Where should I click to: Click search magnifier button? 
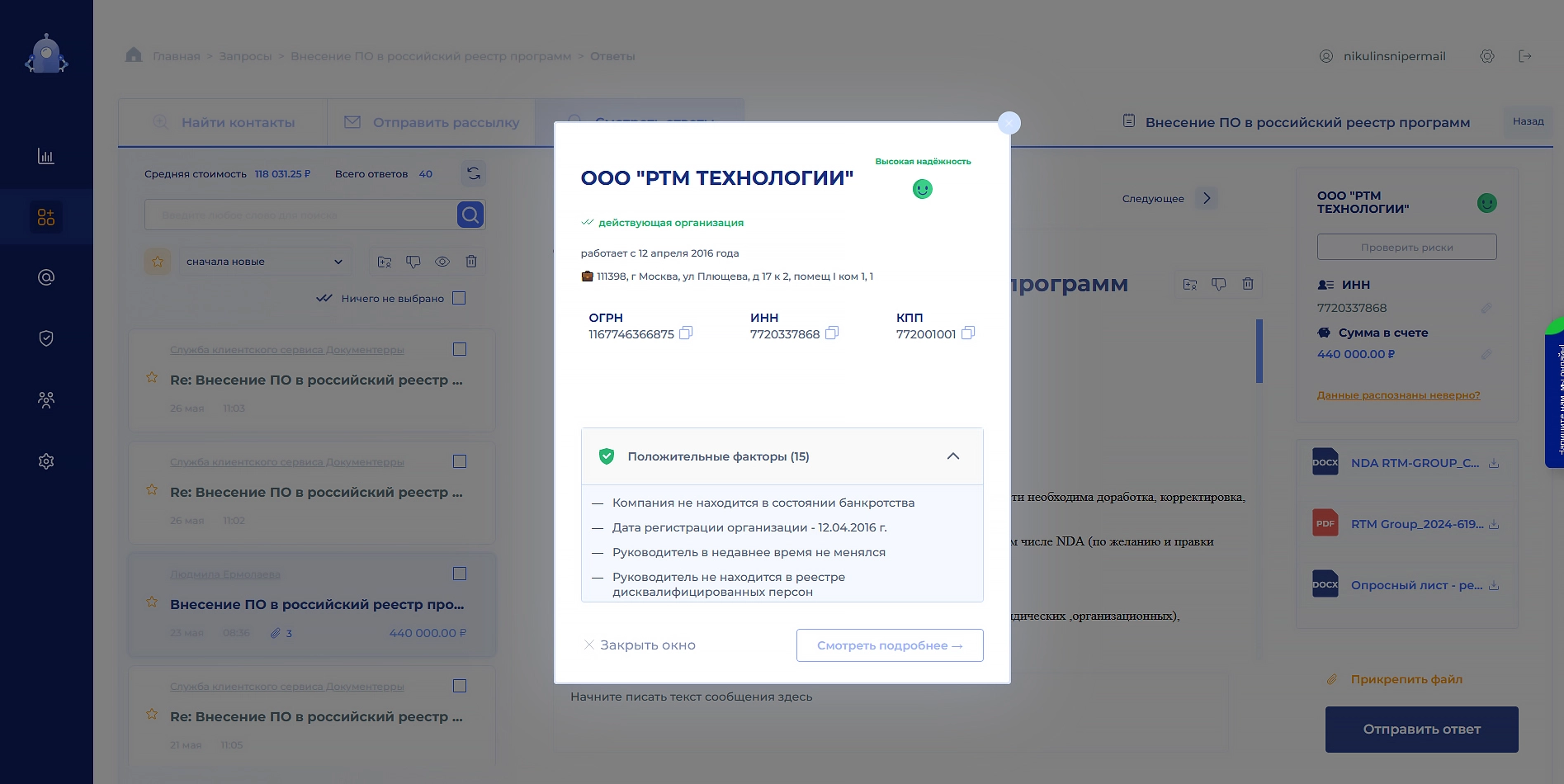[x=470, y=215]
